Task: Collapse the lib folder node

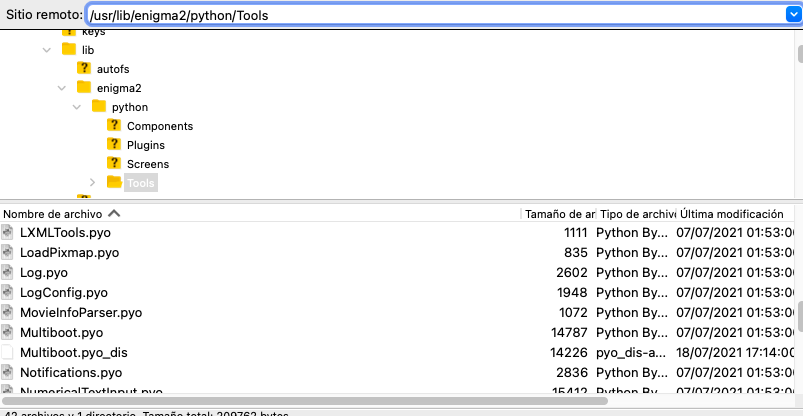Action: [47, 50]
